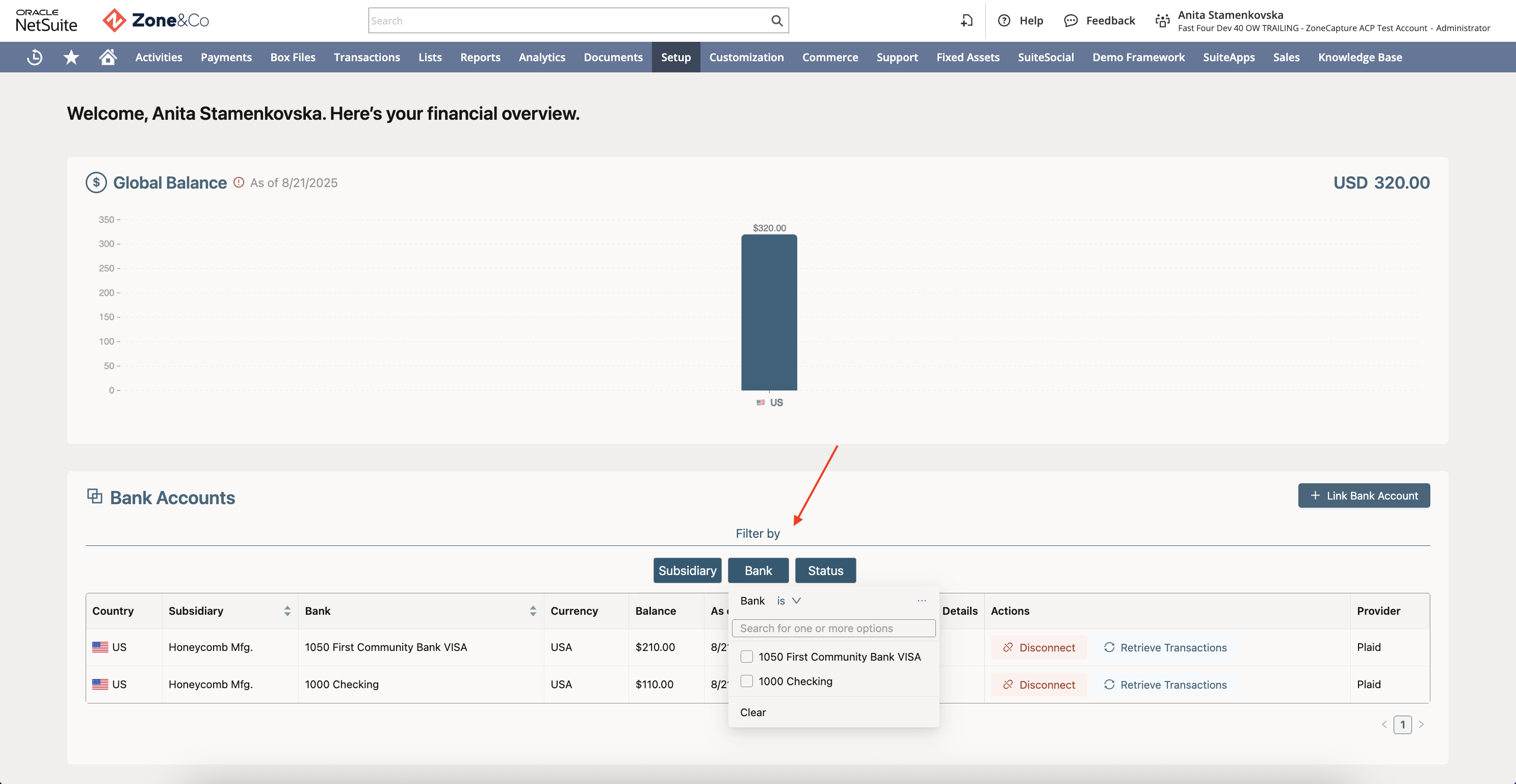The width and height of the screenshot is (1516, 784).
Task: Open the Activities menu
Action: click(159, 57)
